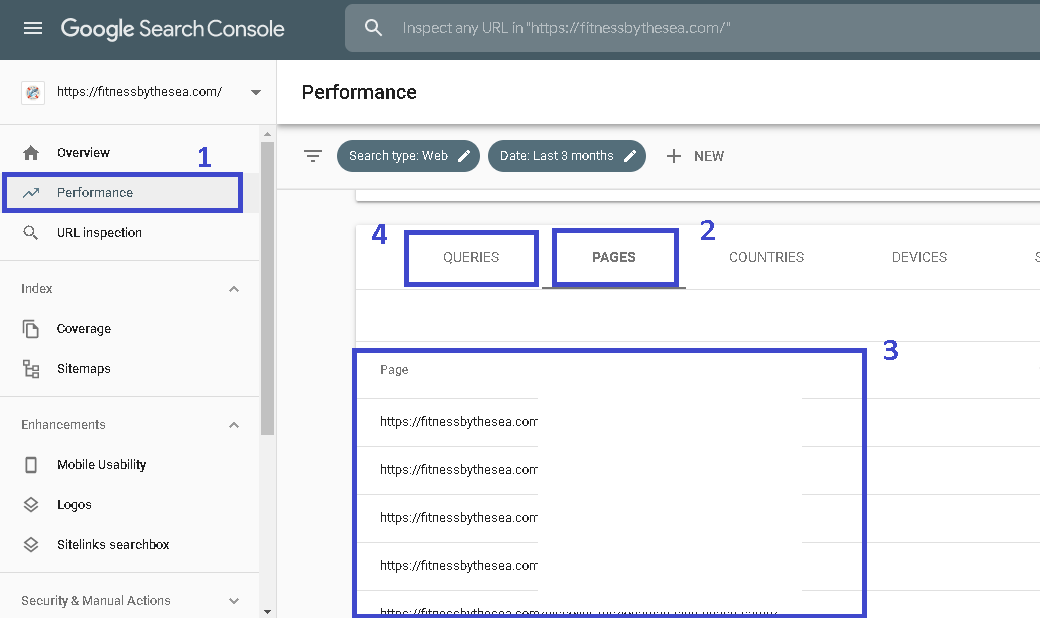Screen dimensions: 1040x618
Task: Click the sidebar scrollbar thumb
Action: point(267,288)
